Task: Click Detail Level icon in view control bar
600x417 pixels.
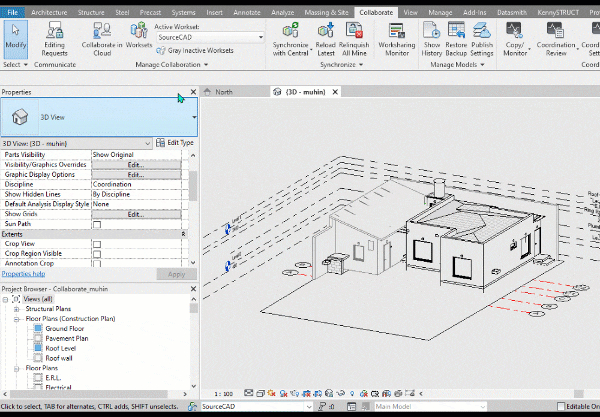Action: tap(249, 393)
